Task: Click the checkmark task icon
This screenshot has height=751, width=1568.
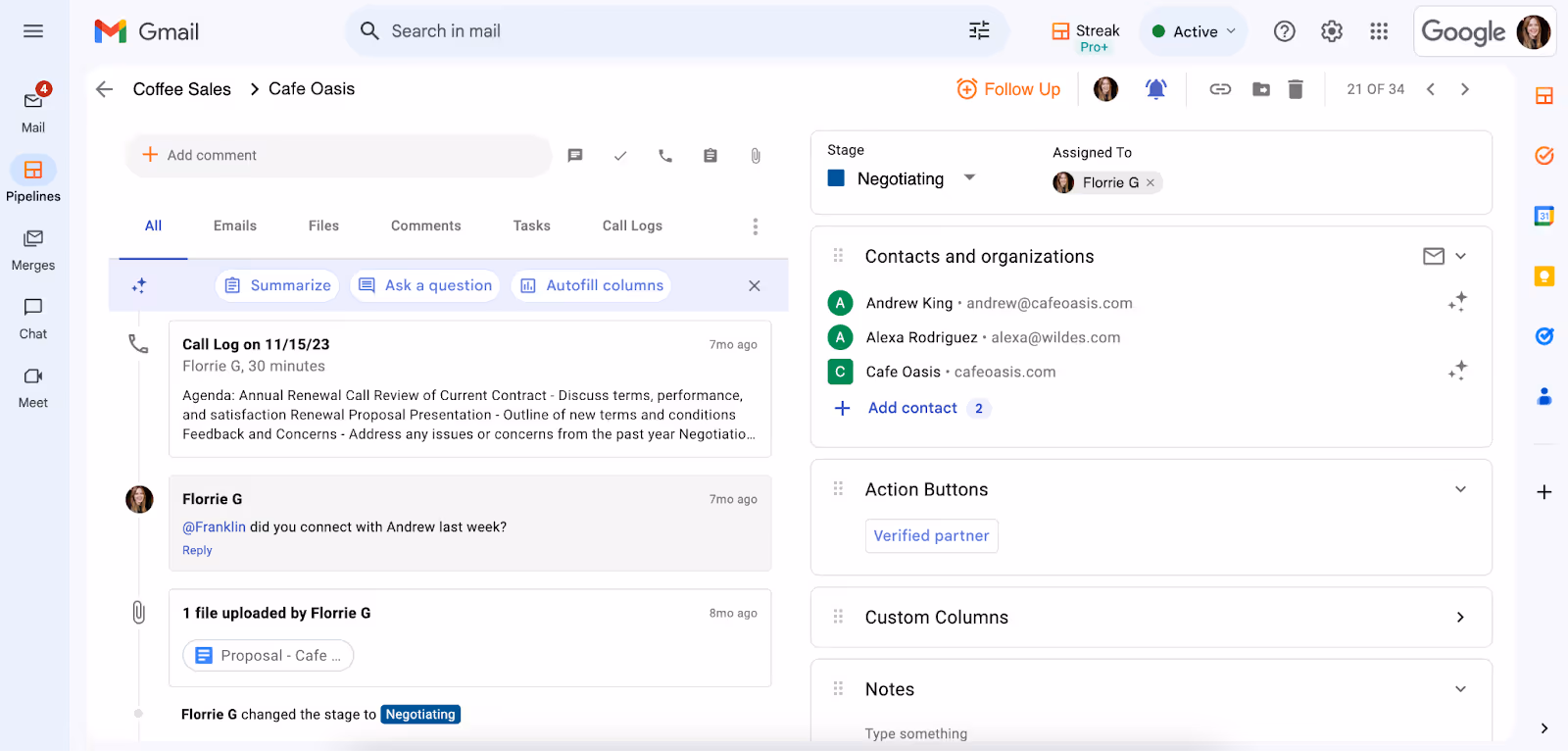Action: click(620, 156)
